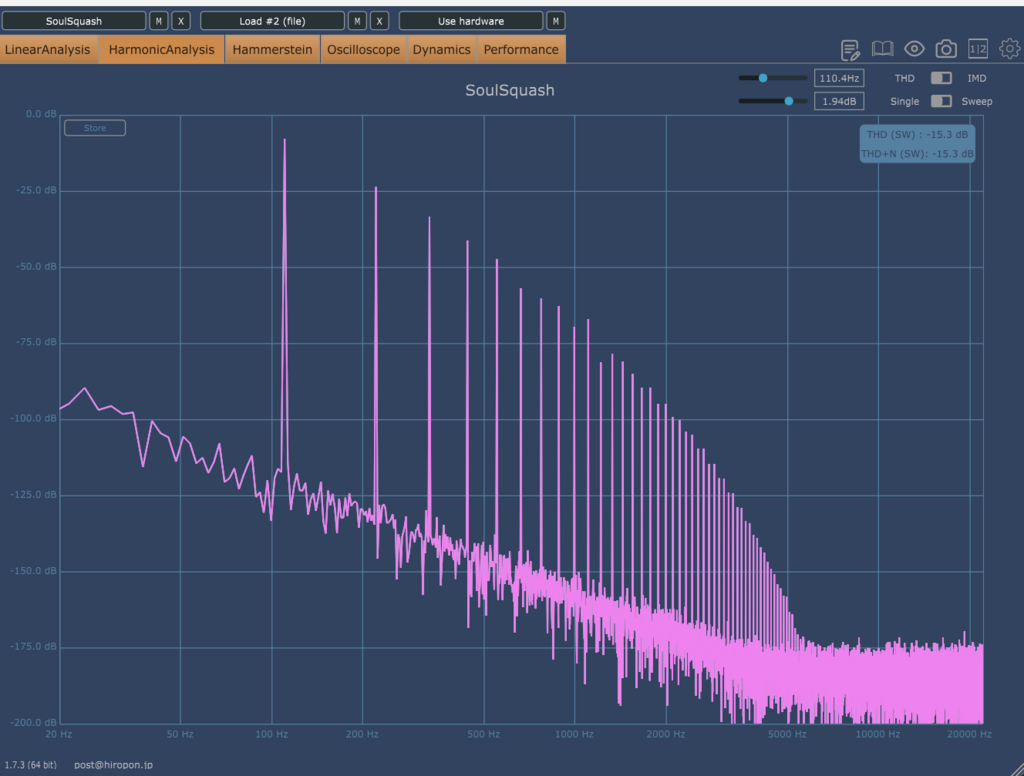Click the X button next to SoulSquash
This screenshot has width=1024, height=776.
(x=181, y=21)
